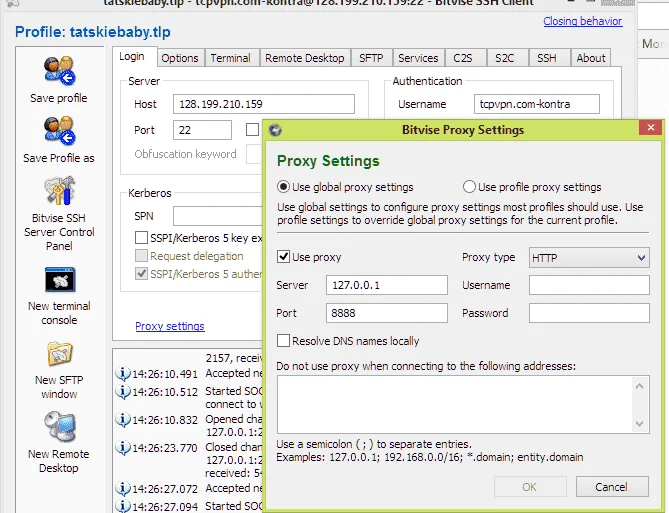The height and width of the screenshot is (513, 669).
Task: Click exclusion list scrollbar up arrow
Action: pos(640,386)
